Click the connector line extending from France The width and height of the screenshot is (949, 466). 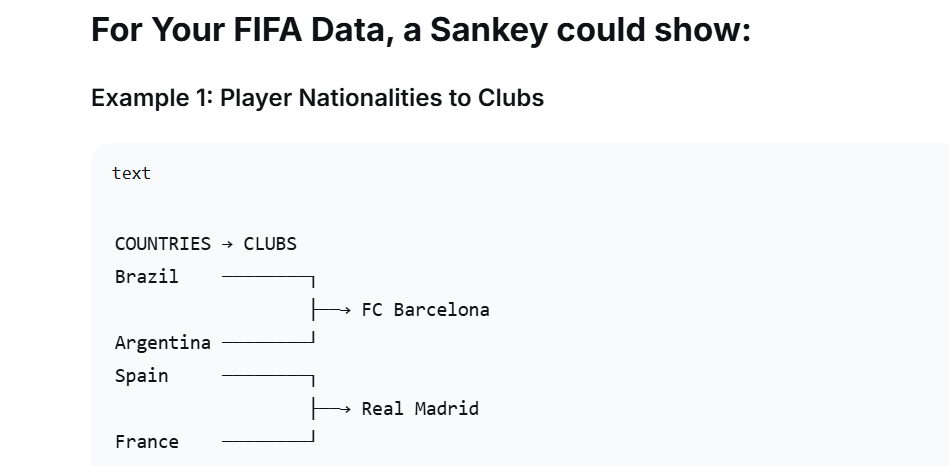point(266,442)
